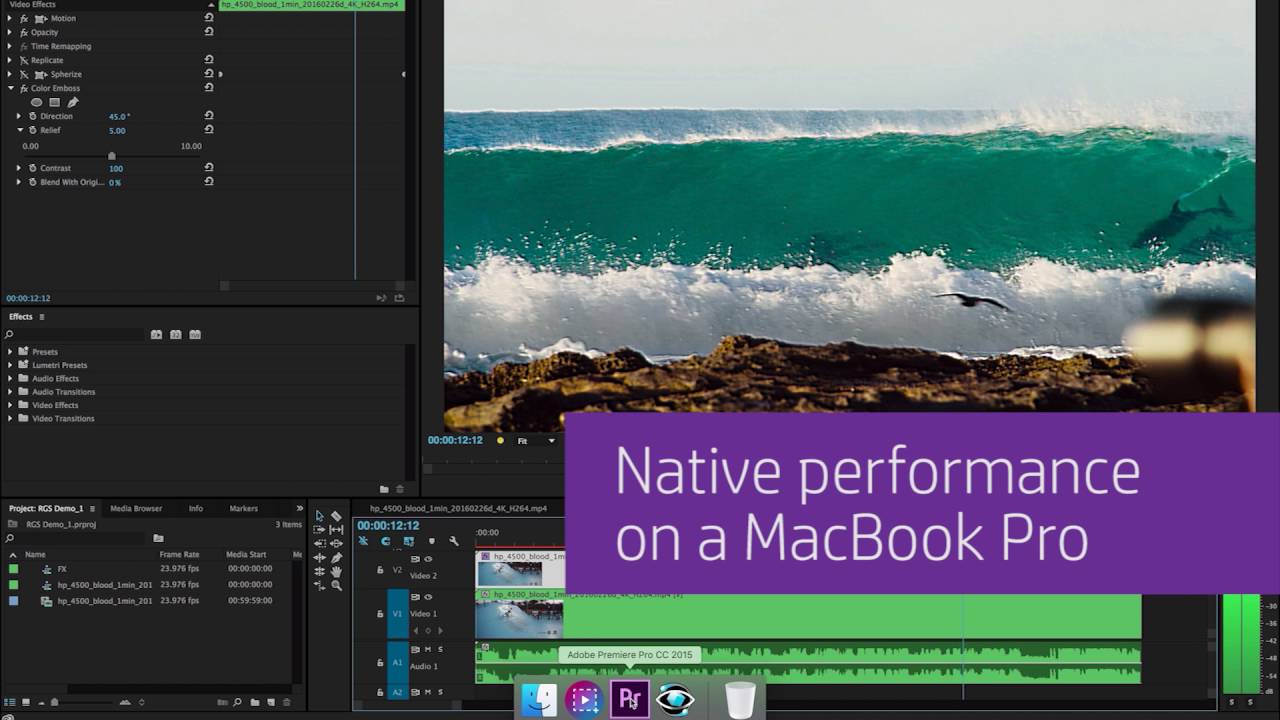The height and width of the screenshot is (720, 1280).
Task: Adjust Project panel thumbnail zoom slider
Action: pyautogui.click(x=54, y=702)
